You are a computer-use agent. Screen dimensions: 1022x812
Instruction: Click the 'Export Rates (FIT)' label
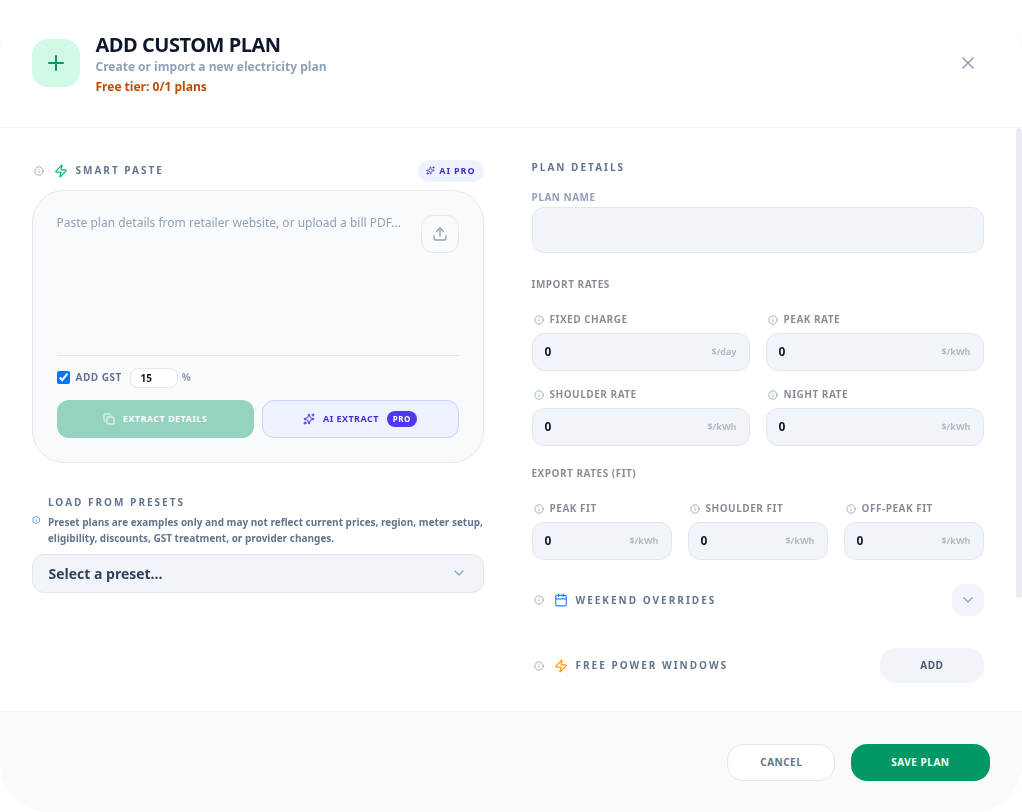tap(583, 473)
